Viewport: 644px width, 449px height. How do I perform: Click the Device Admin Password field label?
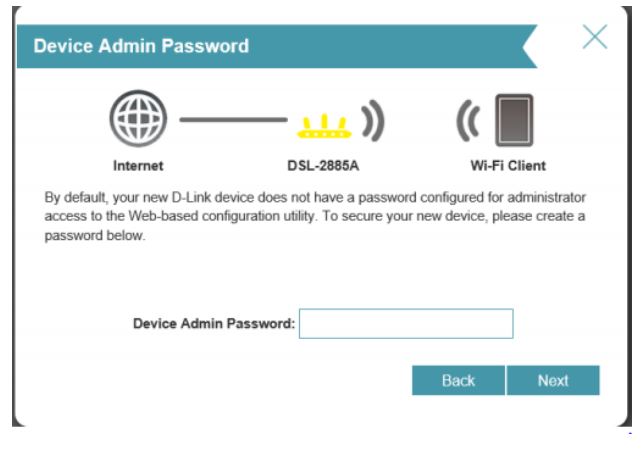click(x=214, y=324)
